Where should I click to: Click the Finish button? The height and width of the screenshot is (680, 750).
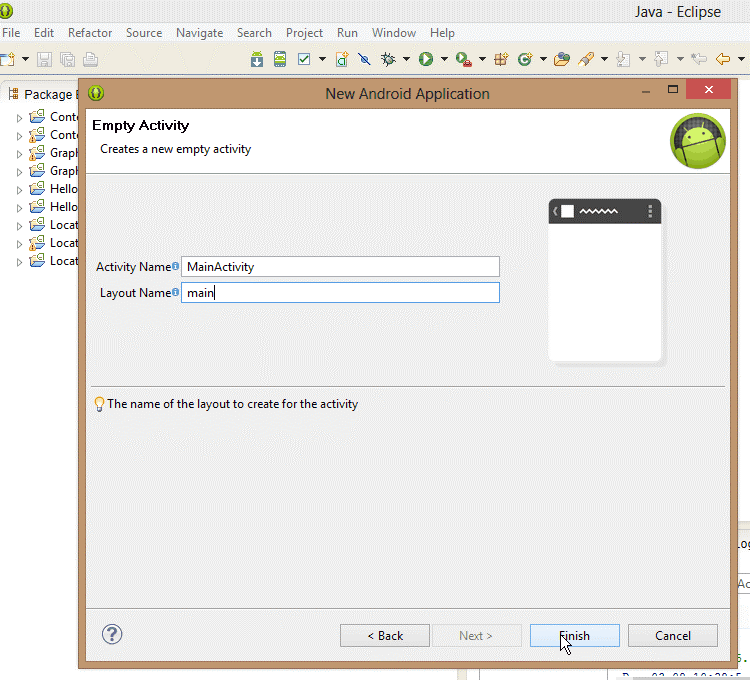574,636
